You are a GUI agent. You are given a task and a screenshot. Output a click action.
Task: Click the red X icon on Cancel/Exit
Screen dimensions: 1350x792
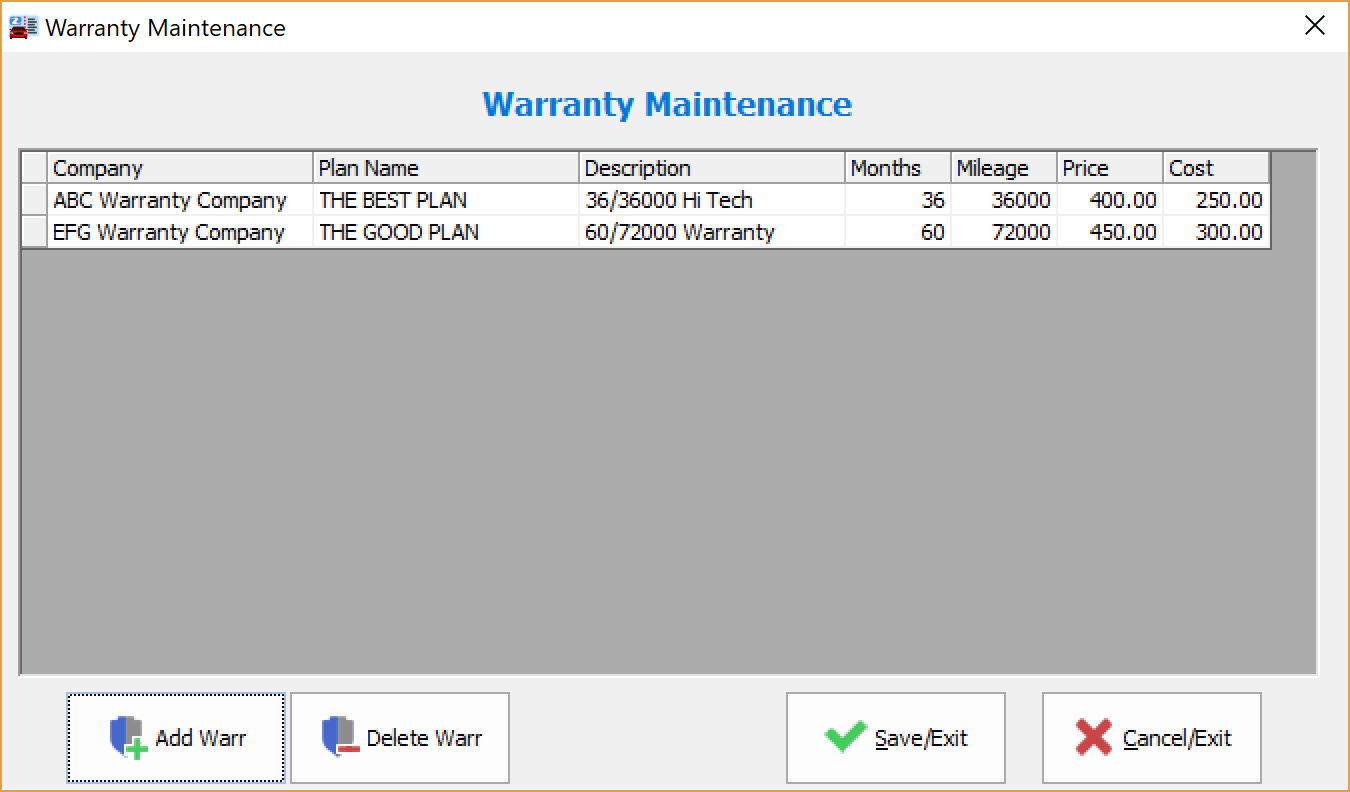(1095, 738)
